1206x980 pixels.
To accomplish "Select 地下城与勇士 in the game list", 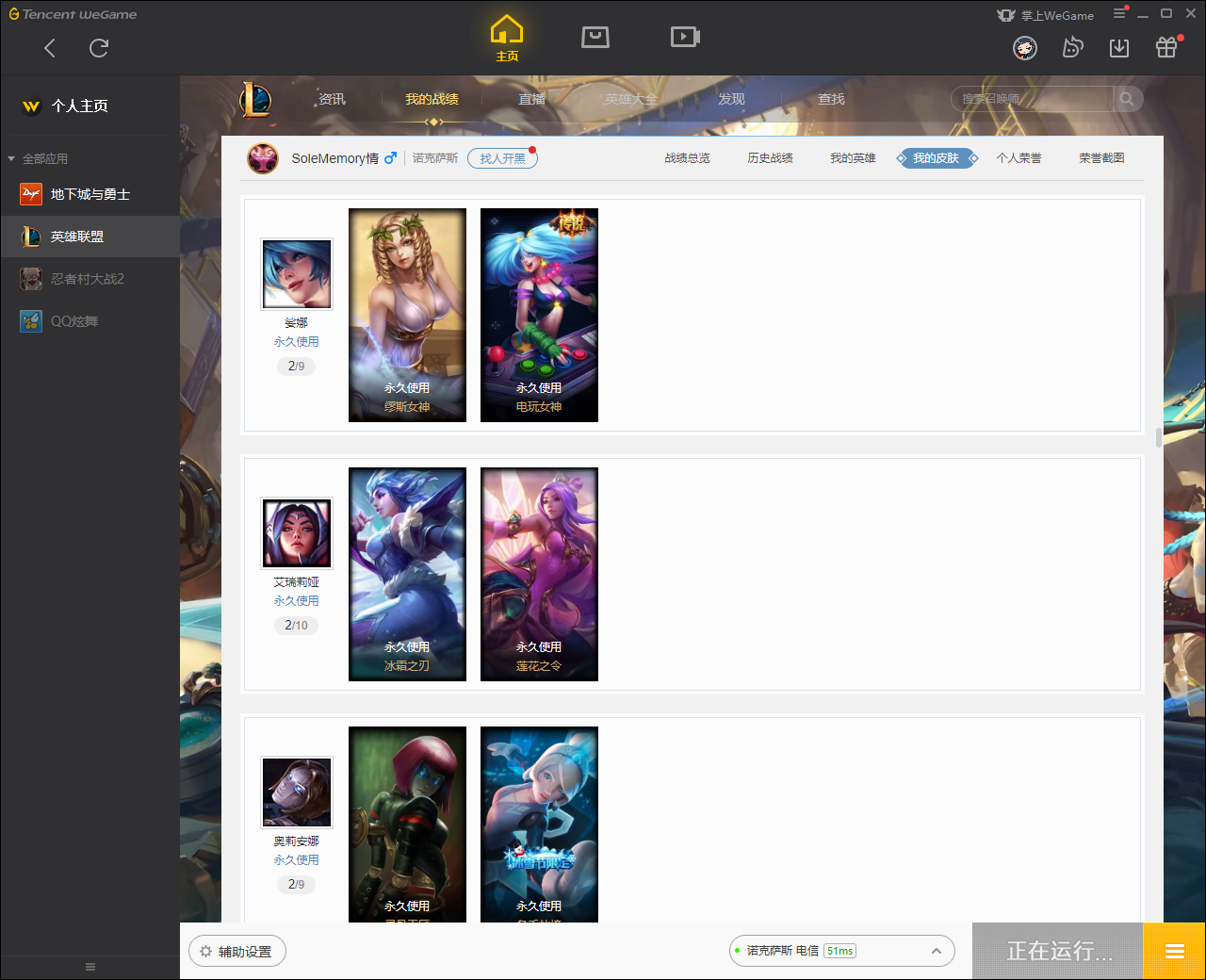I will point(90,194).
